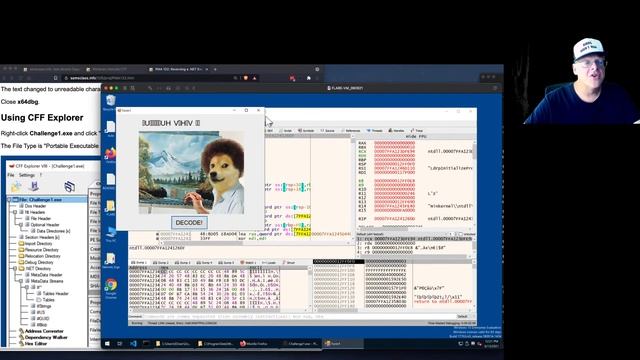Click the x64dbg command input field
Screen dimensions: 640x360
(x=298, y=316)
